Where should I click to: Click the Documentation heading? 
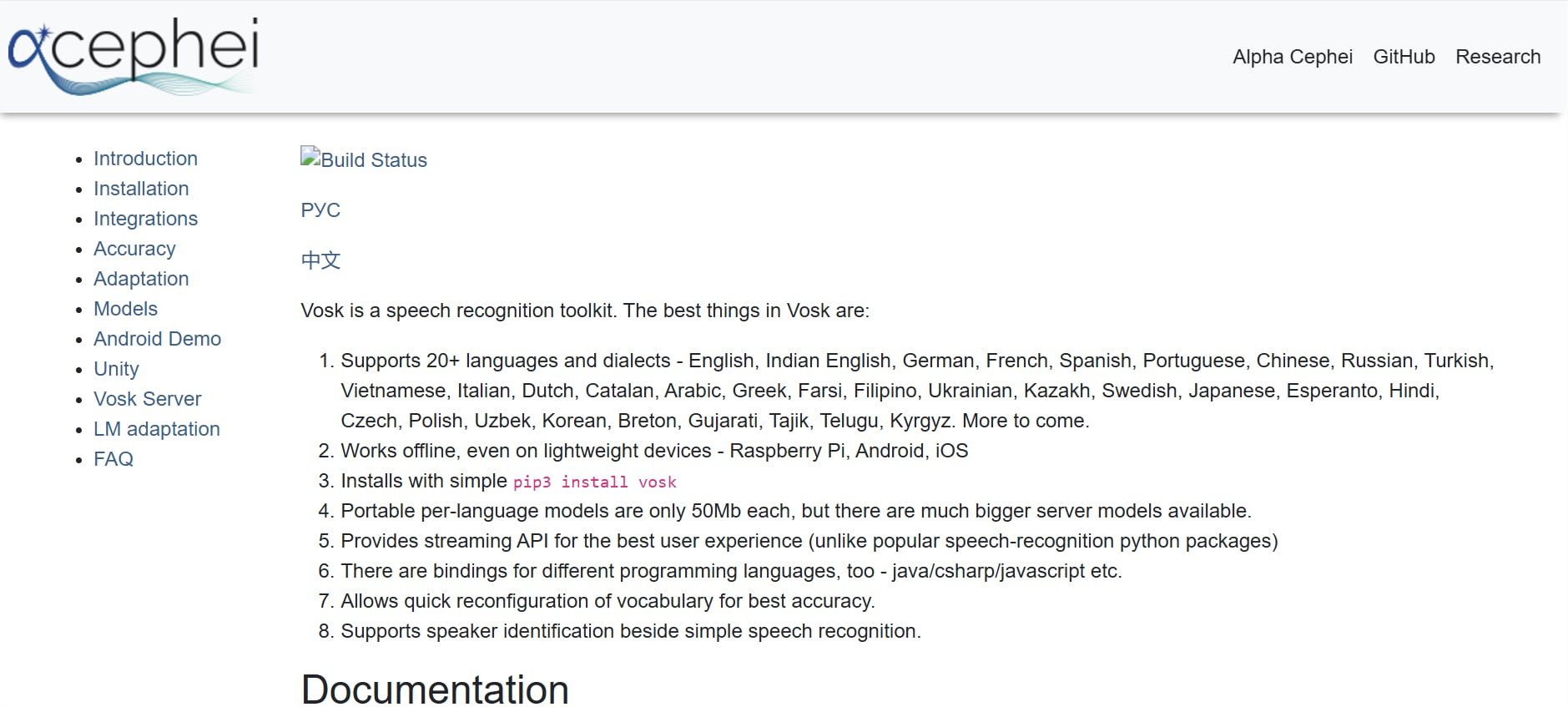(435, 689)
